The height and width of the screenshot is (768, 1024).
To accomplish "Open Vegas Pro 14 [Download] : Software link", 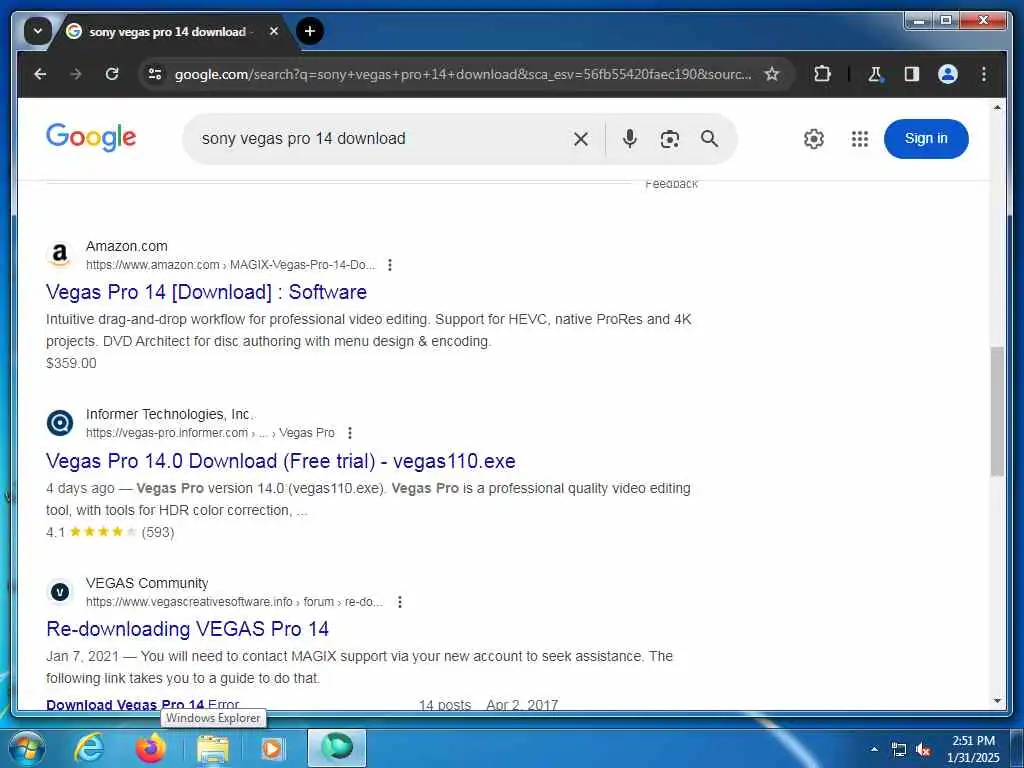I will [x=206, y=292].
